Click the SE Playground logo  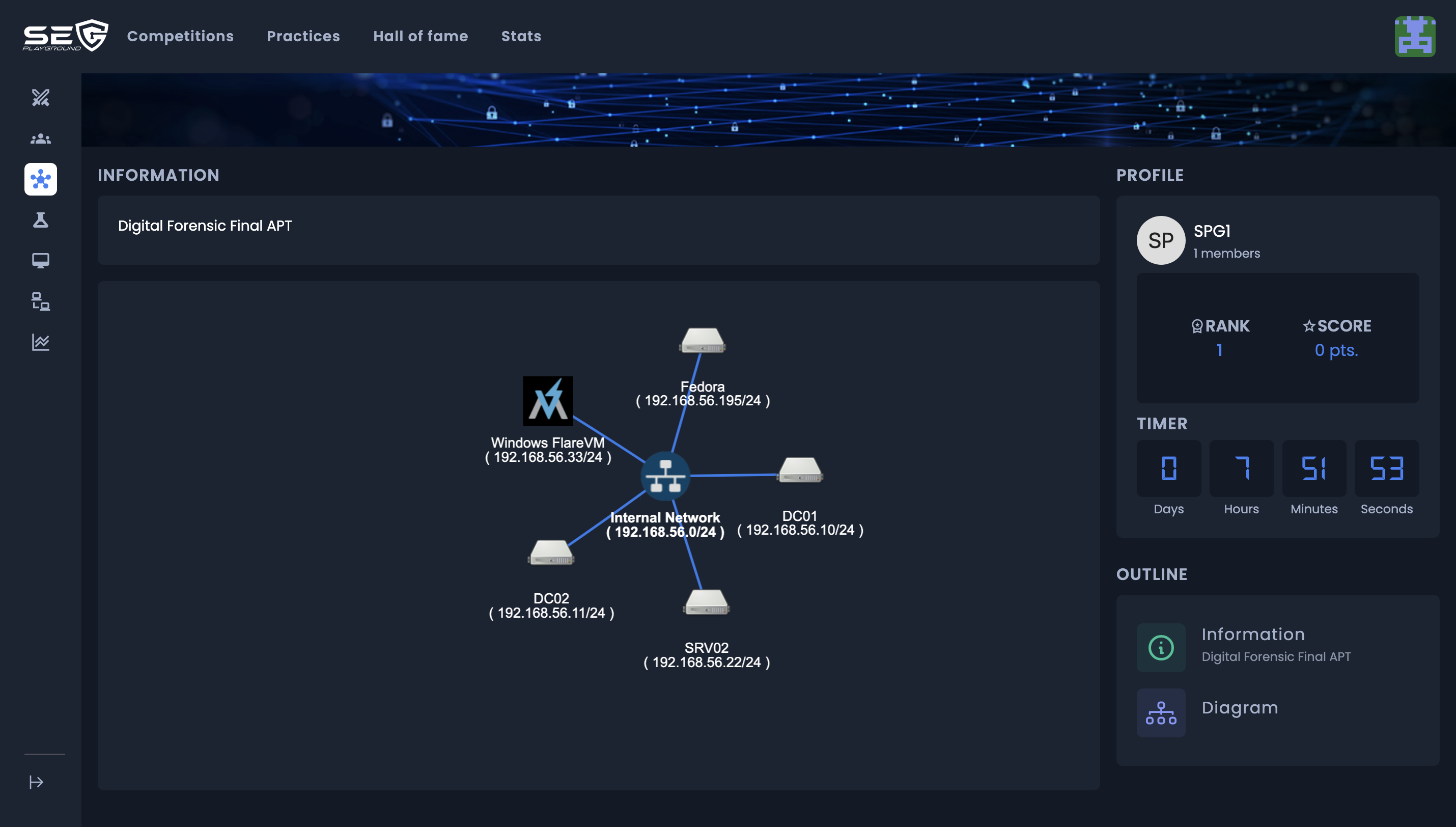[65, 36]
